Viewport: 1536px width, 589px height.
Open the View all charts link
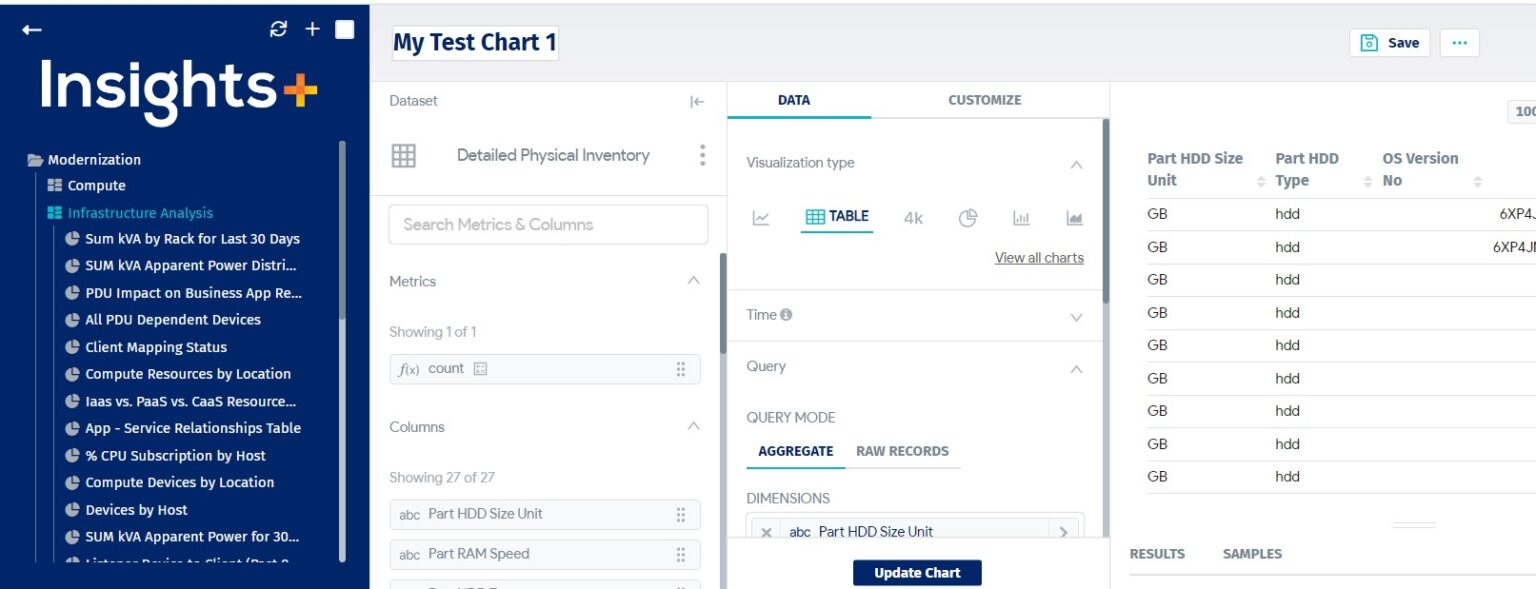1039,257
